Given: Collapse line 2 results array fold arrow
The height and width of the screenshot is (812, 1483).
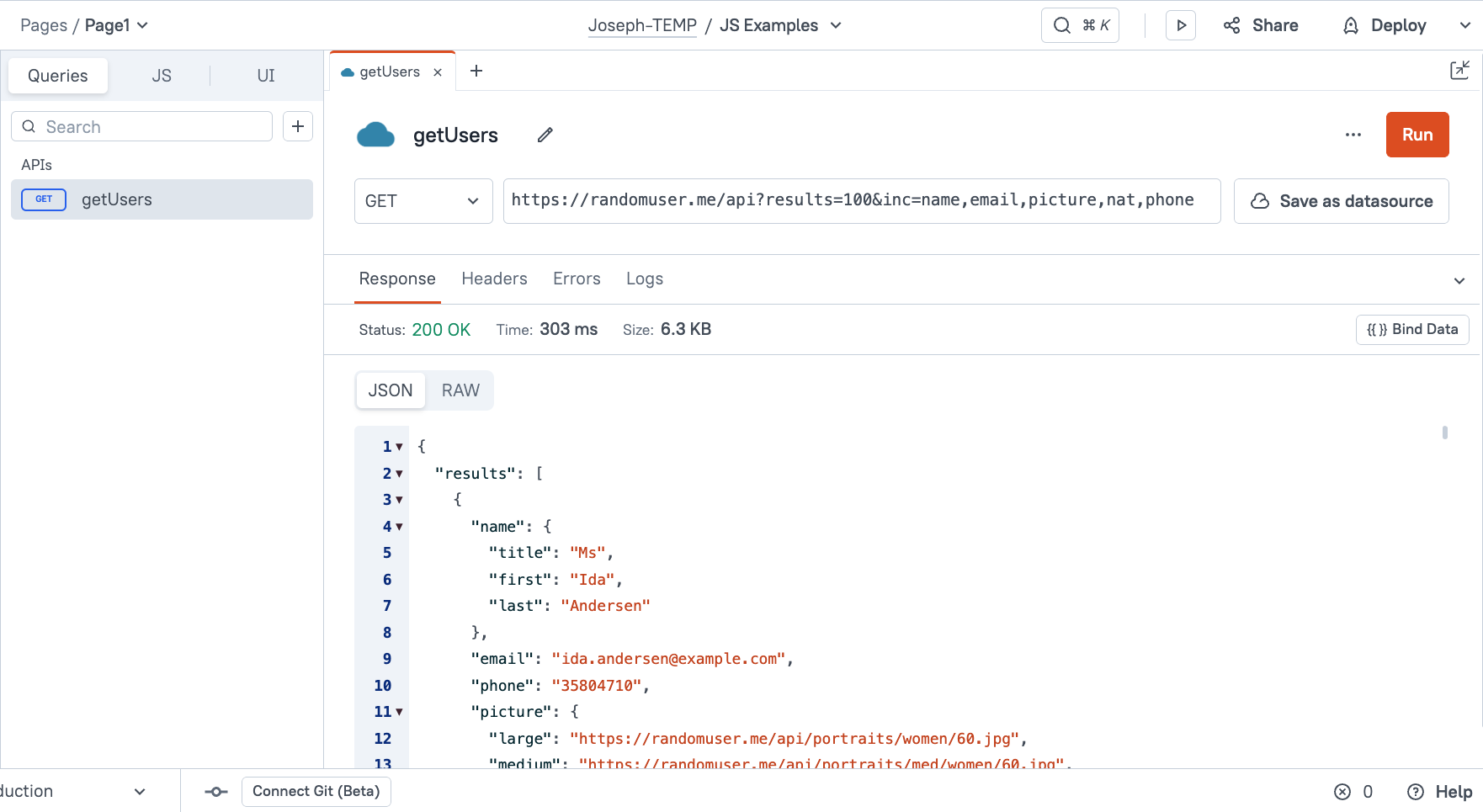Looking at the screenshot, I should pos(399,474).
